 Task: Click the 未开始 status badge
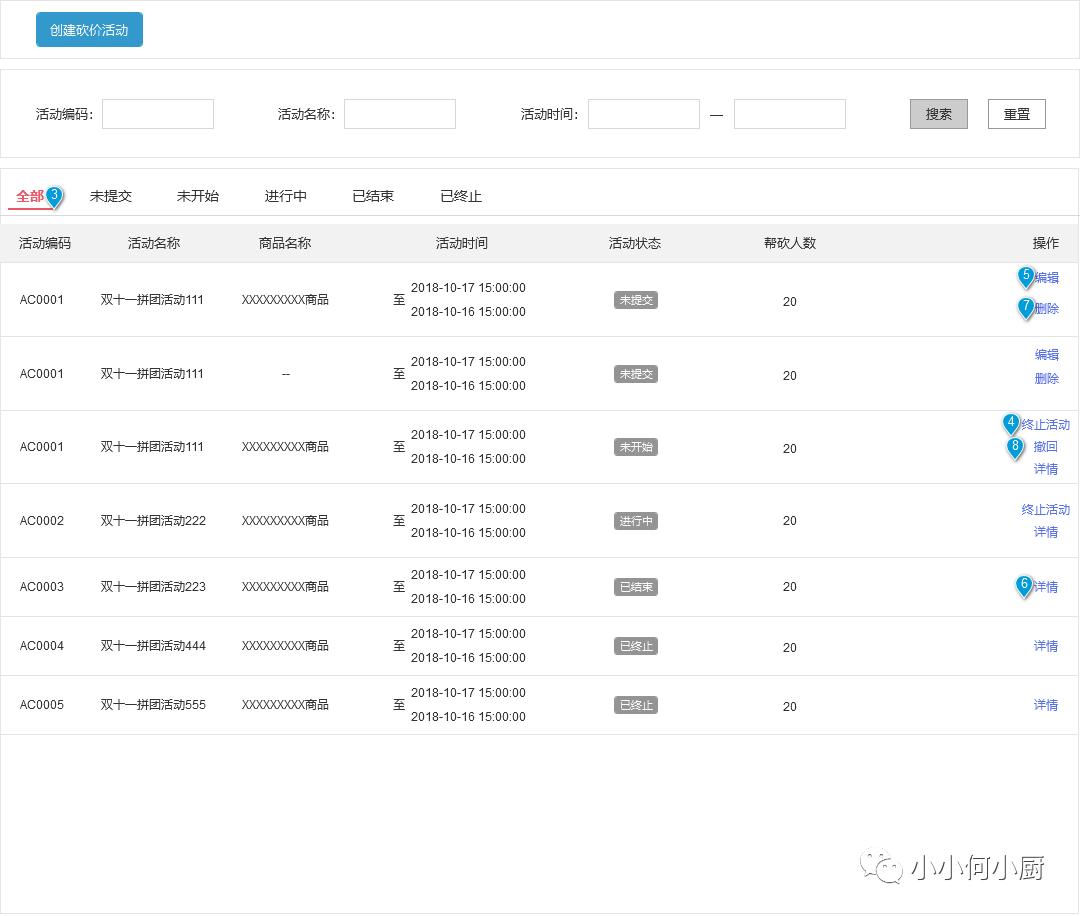coord(636,447)
